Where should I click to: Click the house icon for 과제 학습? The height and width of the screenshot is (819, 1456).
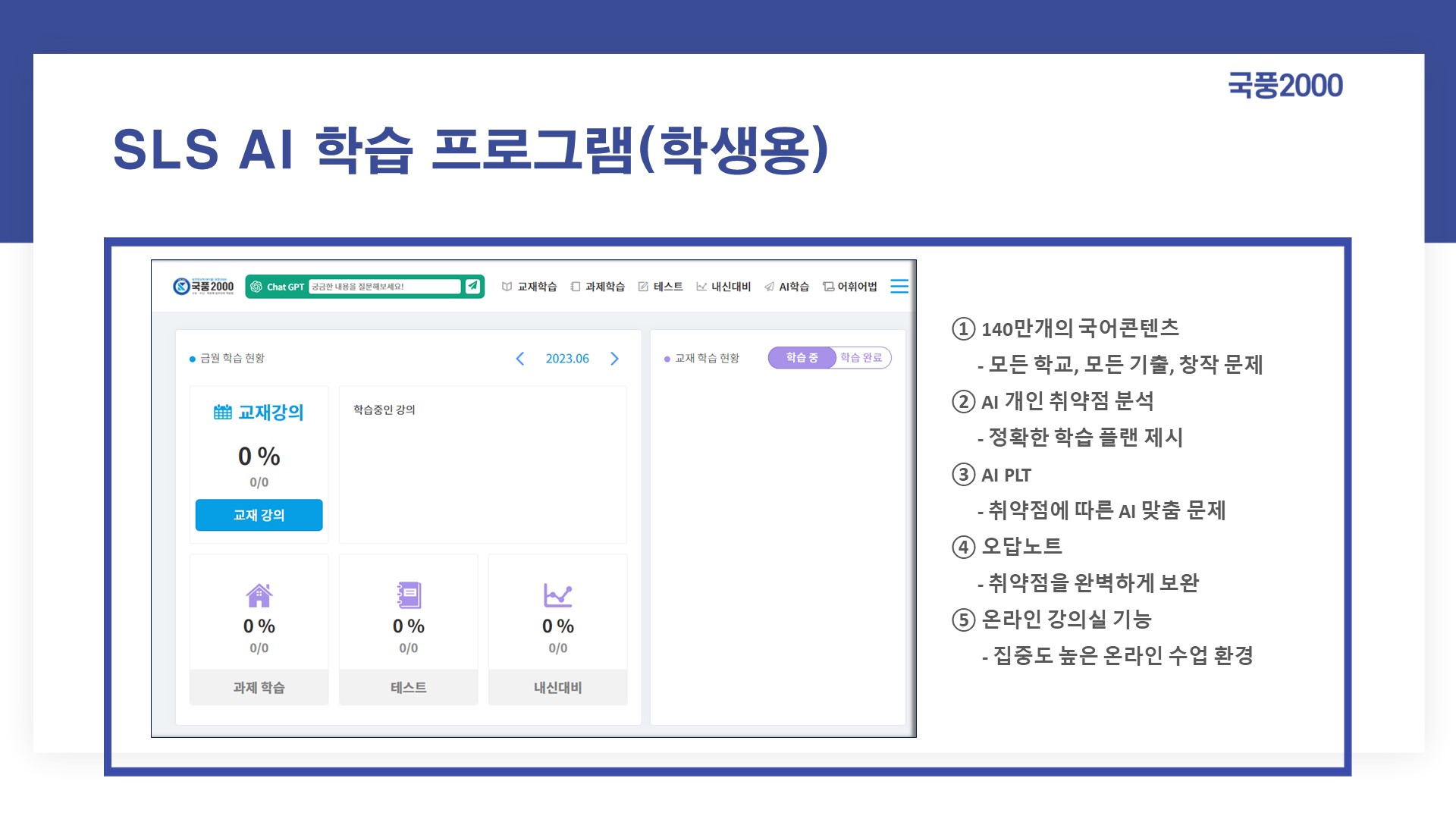(x=259, y=595)
